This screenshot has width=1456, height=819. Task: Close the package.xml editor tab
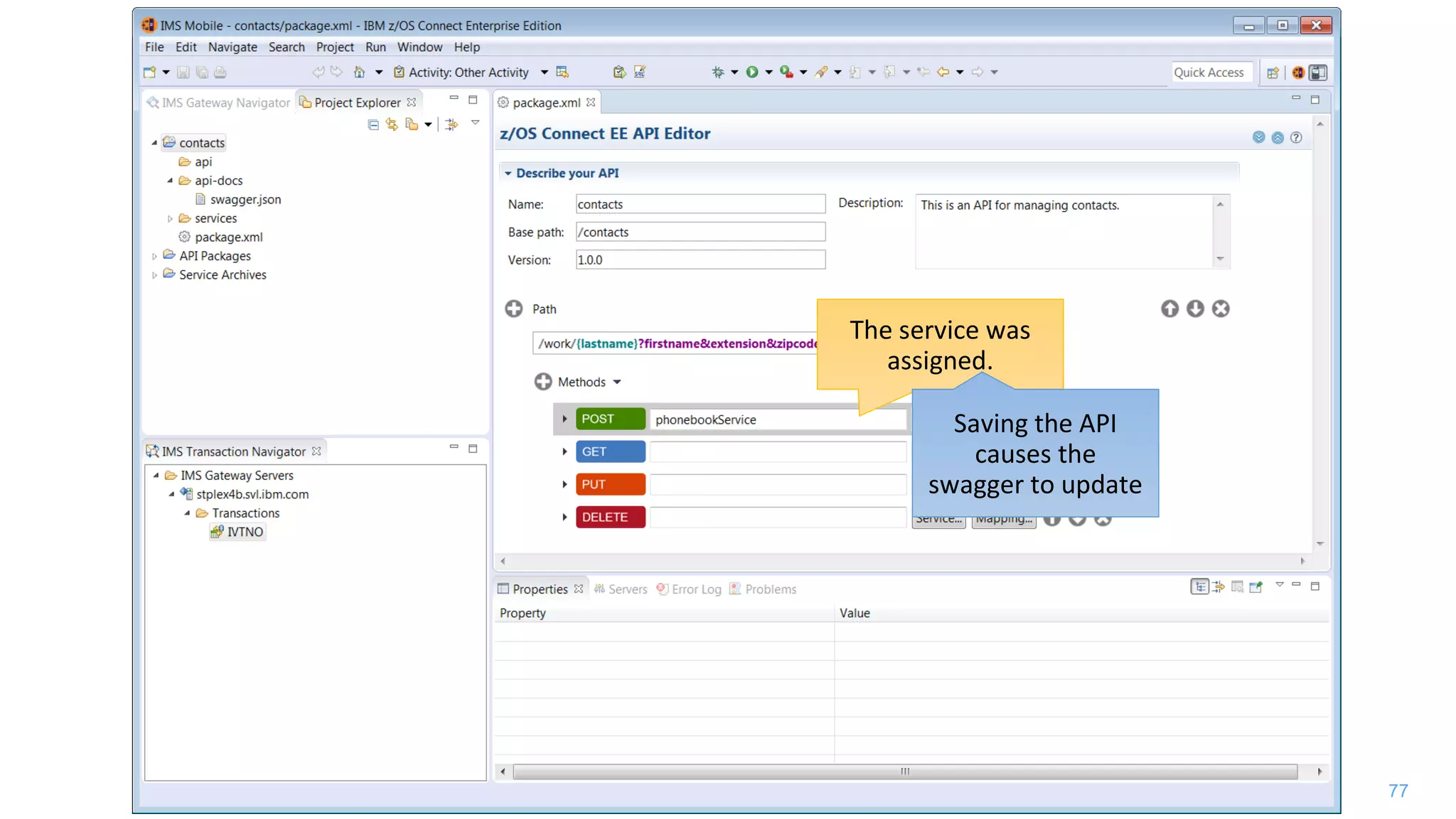pos(591,102)
